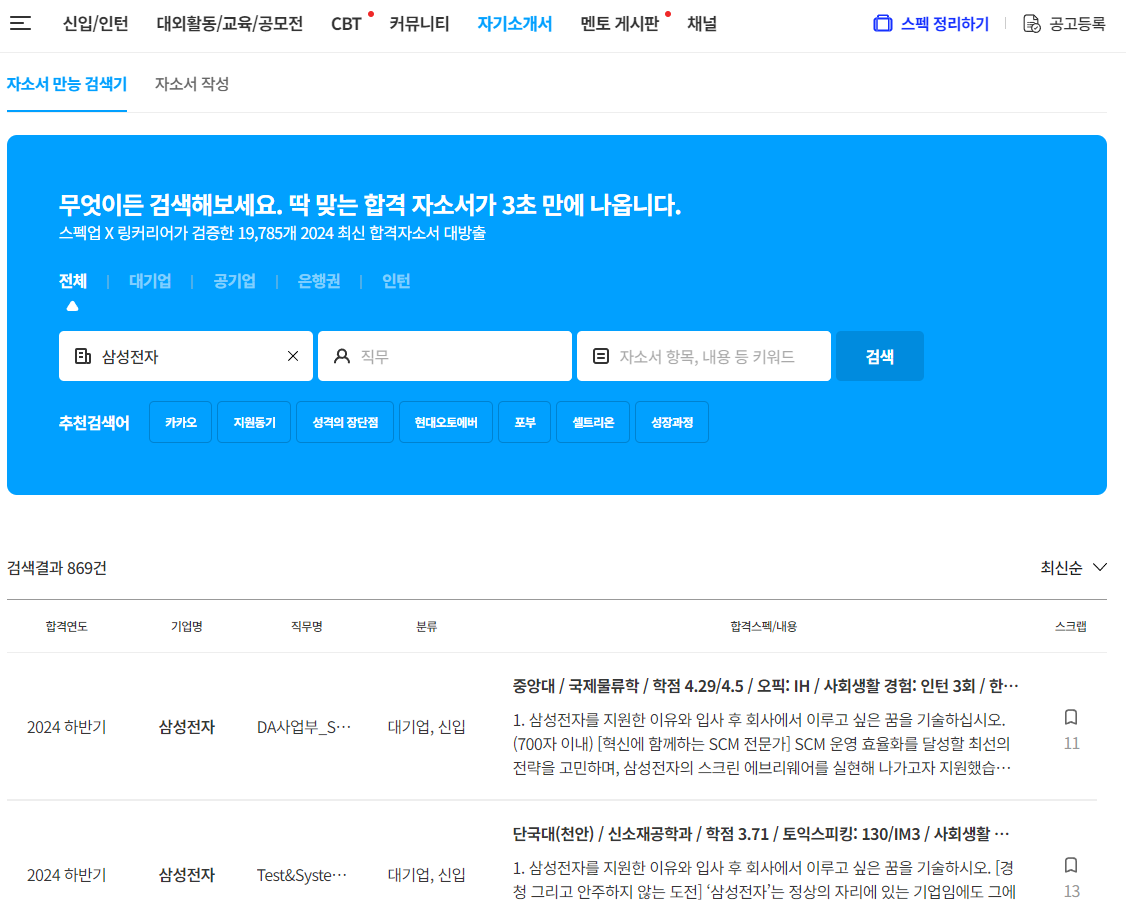Focus the 직무 input field
The image size is (1126, 903).
pos(445,356)
